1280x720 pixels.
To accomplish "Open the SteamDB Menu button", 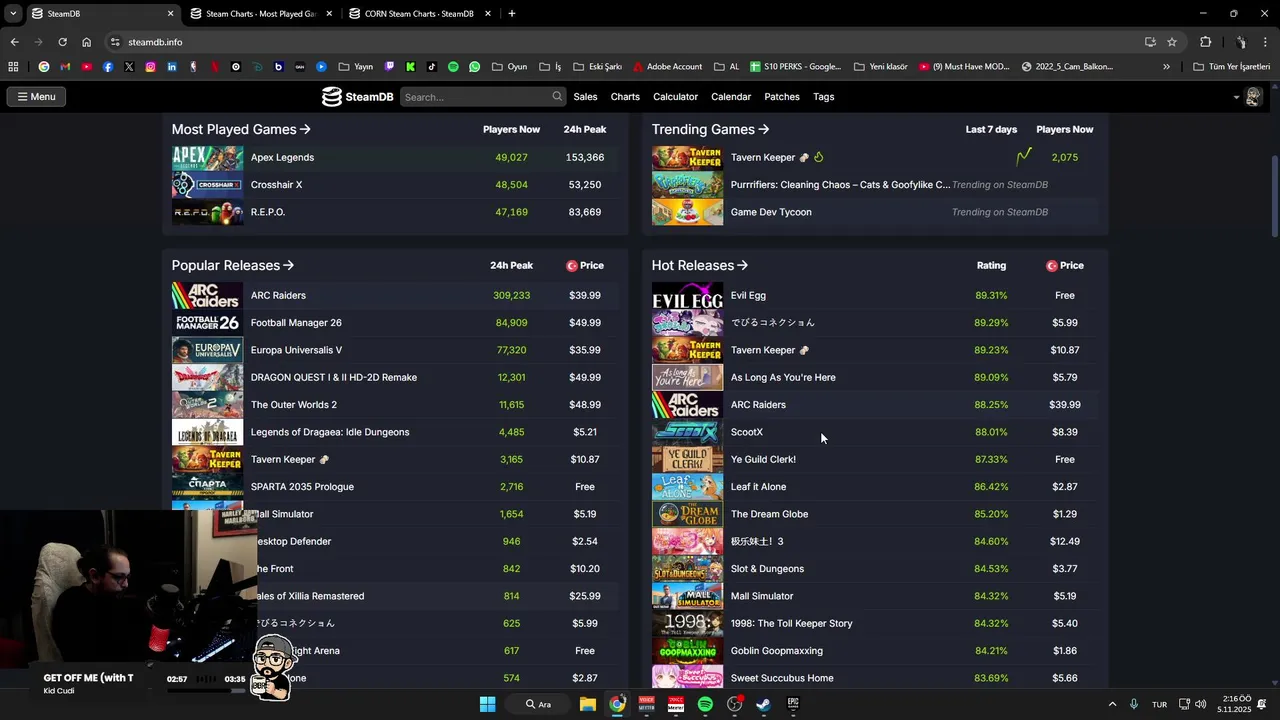I will tap(36, 97).
